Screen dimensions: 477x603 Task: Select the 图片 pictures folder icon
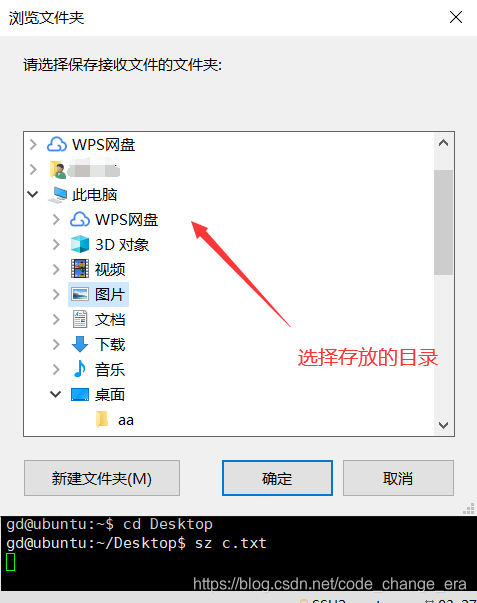pyautogui.click(x=80, y=294)
